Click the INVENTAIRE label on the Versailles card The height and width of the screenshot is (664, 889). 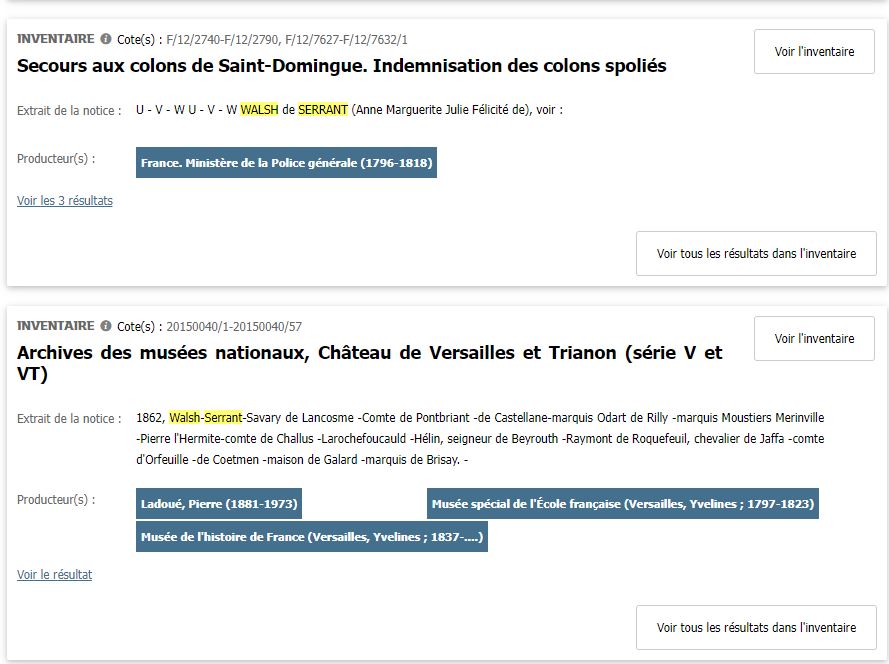[x=56, y=326]
